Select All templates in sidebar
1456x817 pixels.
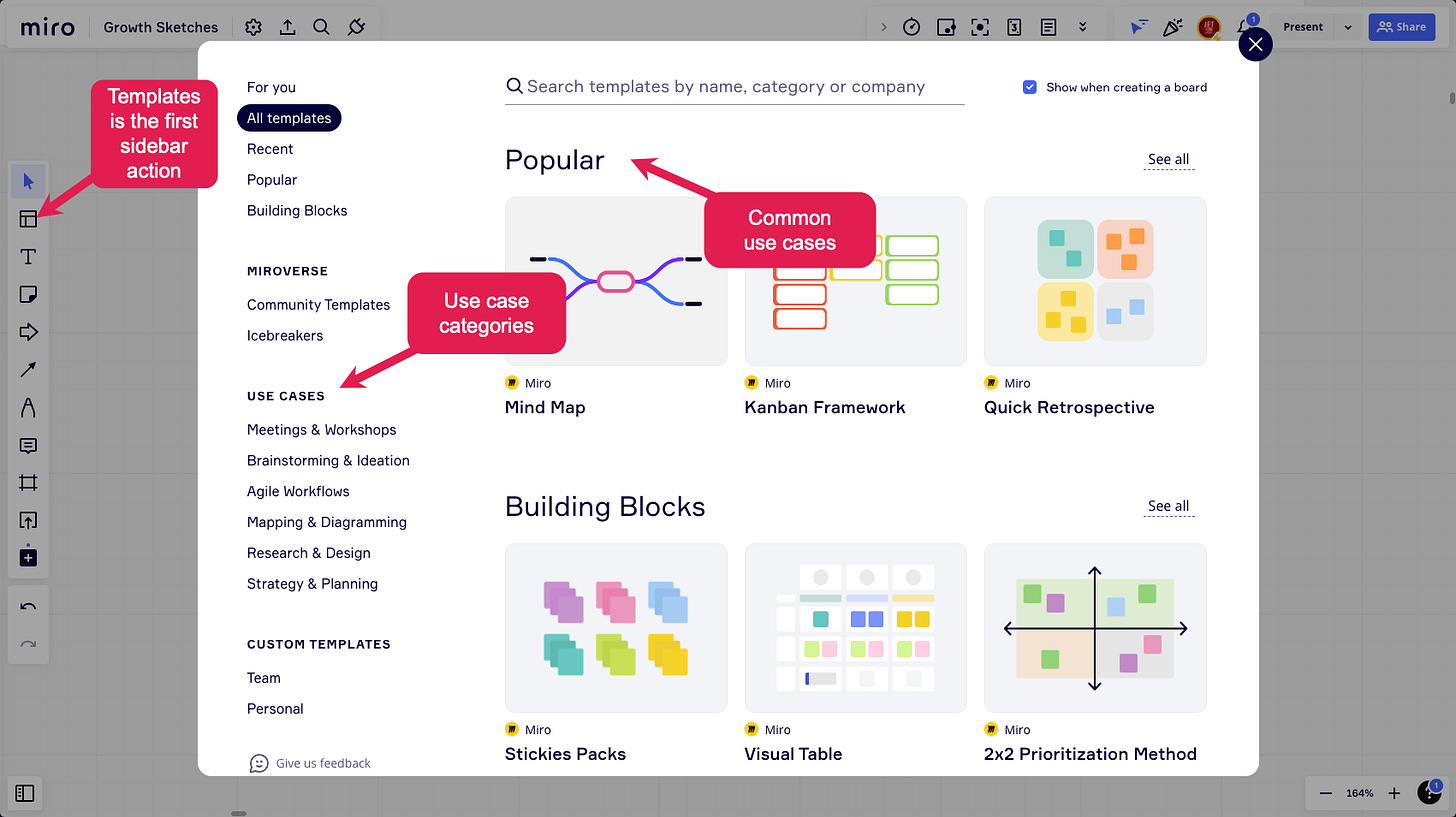[289, 118]
